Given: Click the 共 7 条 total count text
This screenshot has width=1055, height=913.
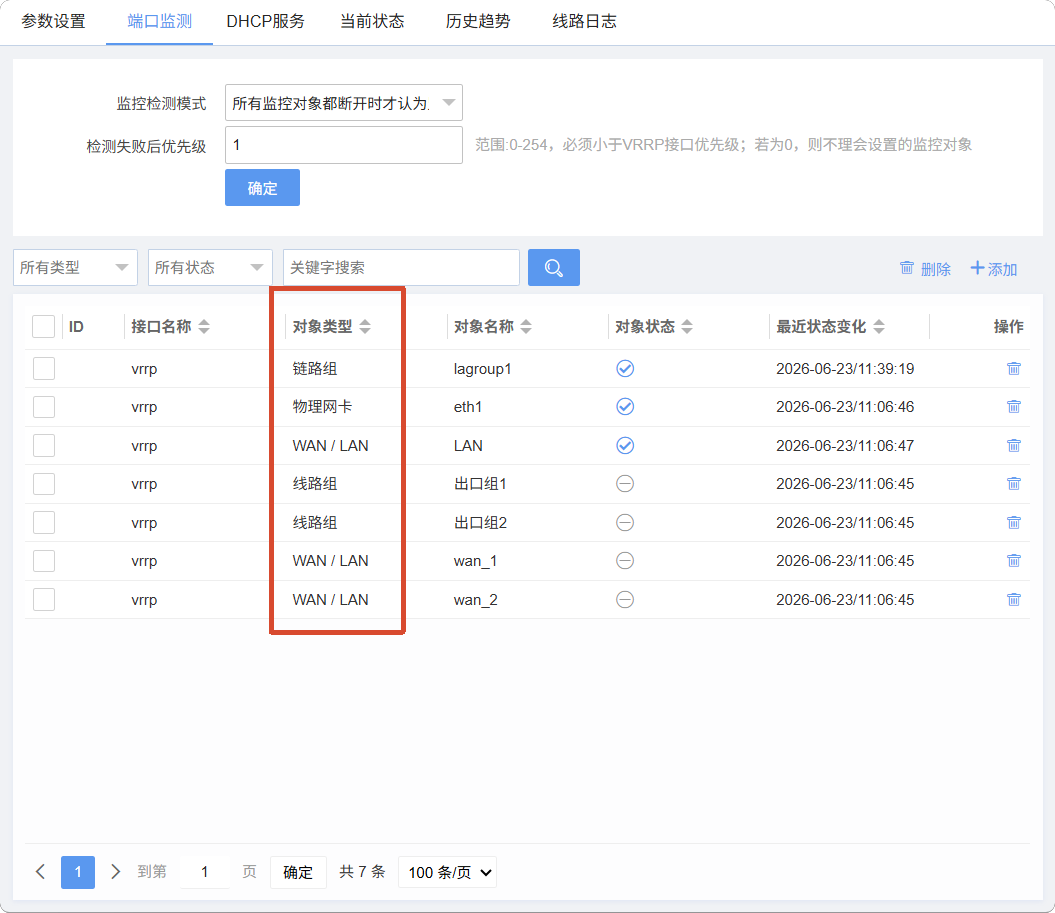Looking at the screenshot, I should [362, 872].
